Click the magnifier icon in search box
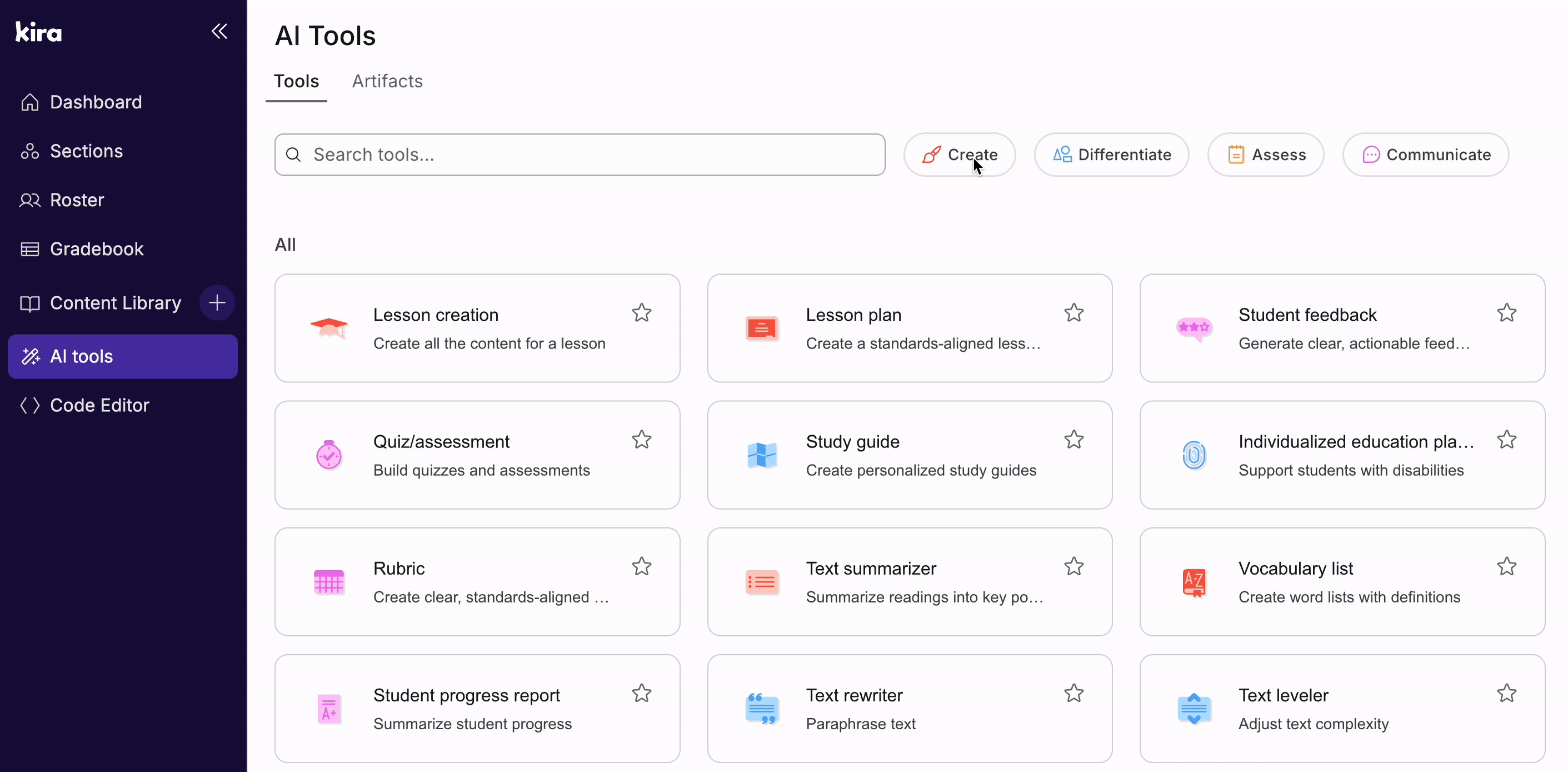The width and height of the screenshot is (1568, 772). click(293, 155)
